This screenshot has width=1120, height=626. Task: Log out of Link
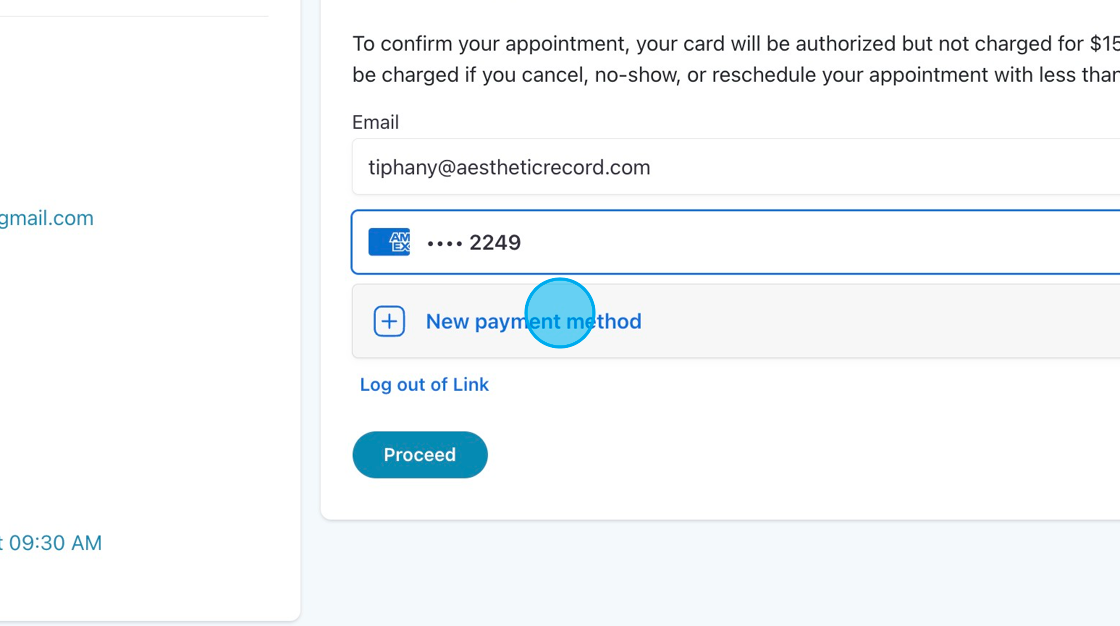pos(424,385)
